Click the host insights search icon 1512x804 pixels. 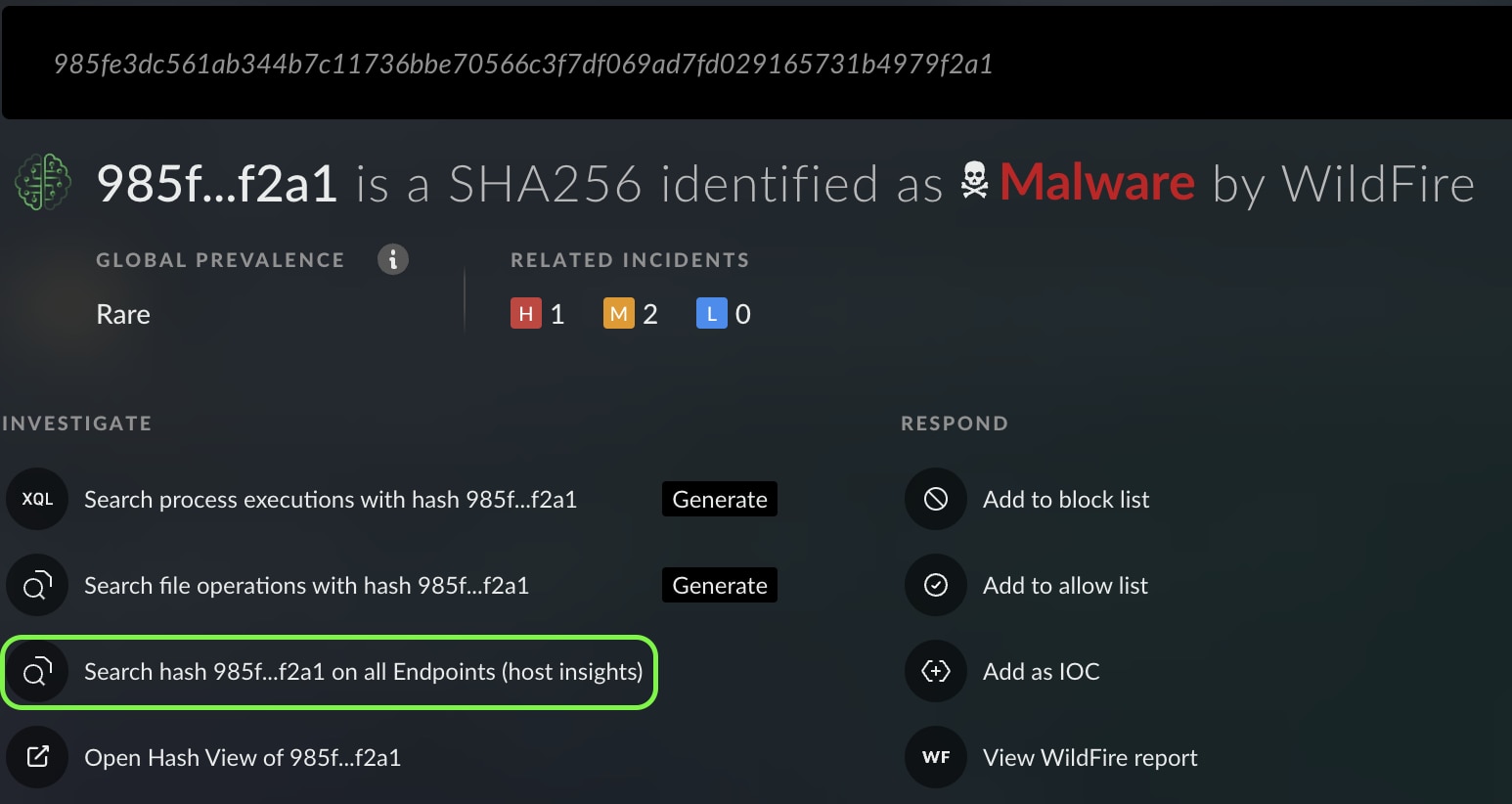coord(37,672)
